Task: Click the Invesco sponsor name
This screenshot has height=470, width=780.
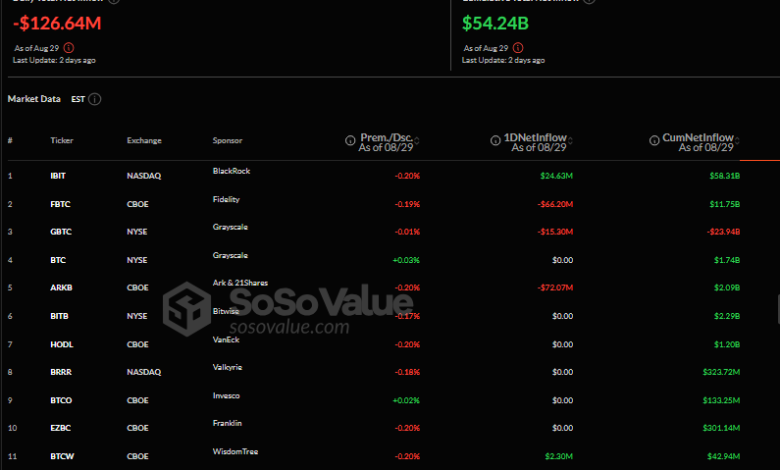Action: (226, 395)
